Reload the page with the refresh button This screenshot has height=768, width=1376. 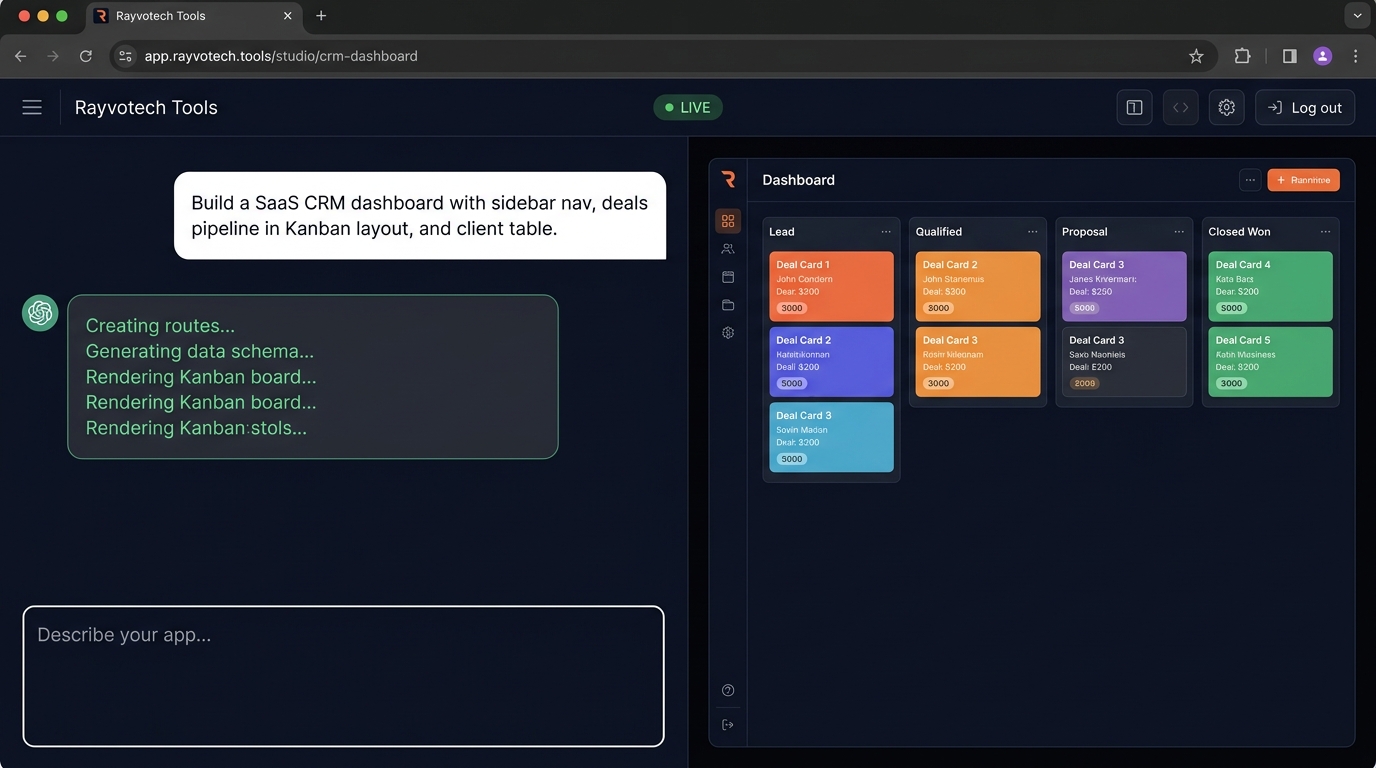pyautogui.click(x=86, y=56)
